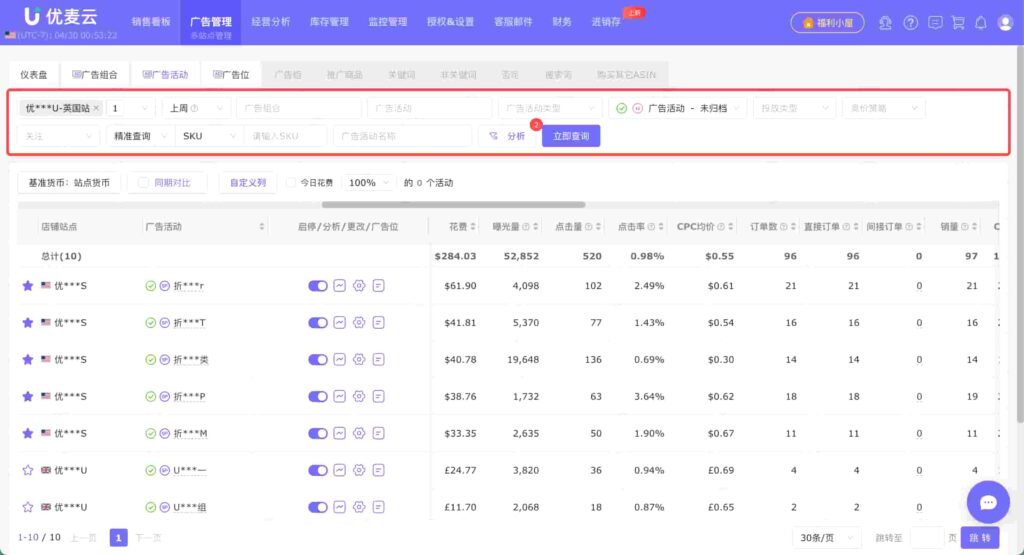
Task: Open customer service headset icon
Action: [885, 23]
